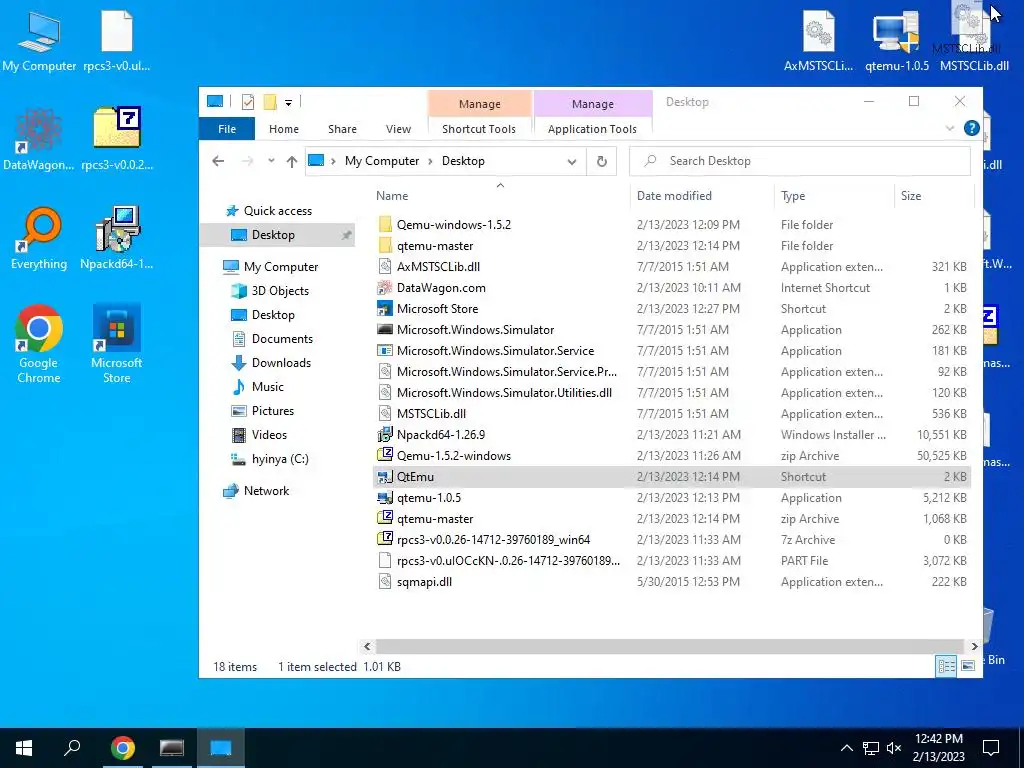Click the network tray icon
Image resolution: width=1024 pixels, height=768 pixels.
(x=871, y=748)
